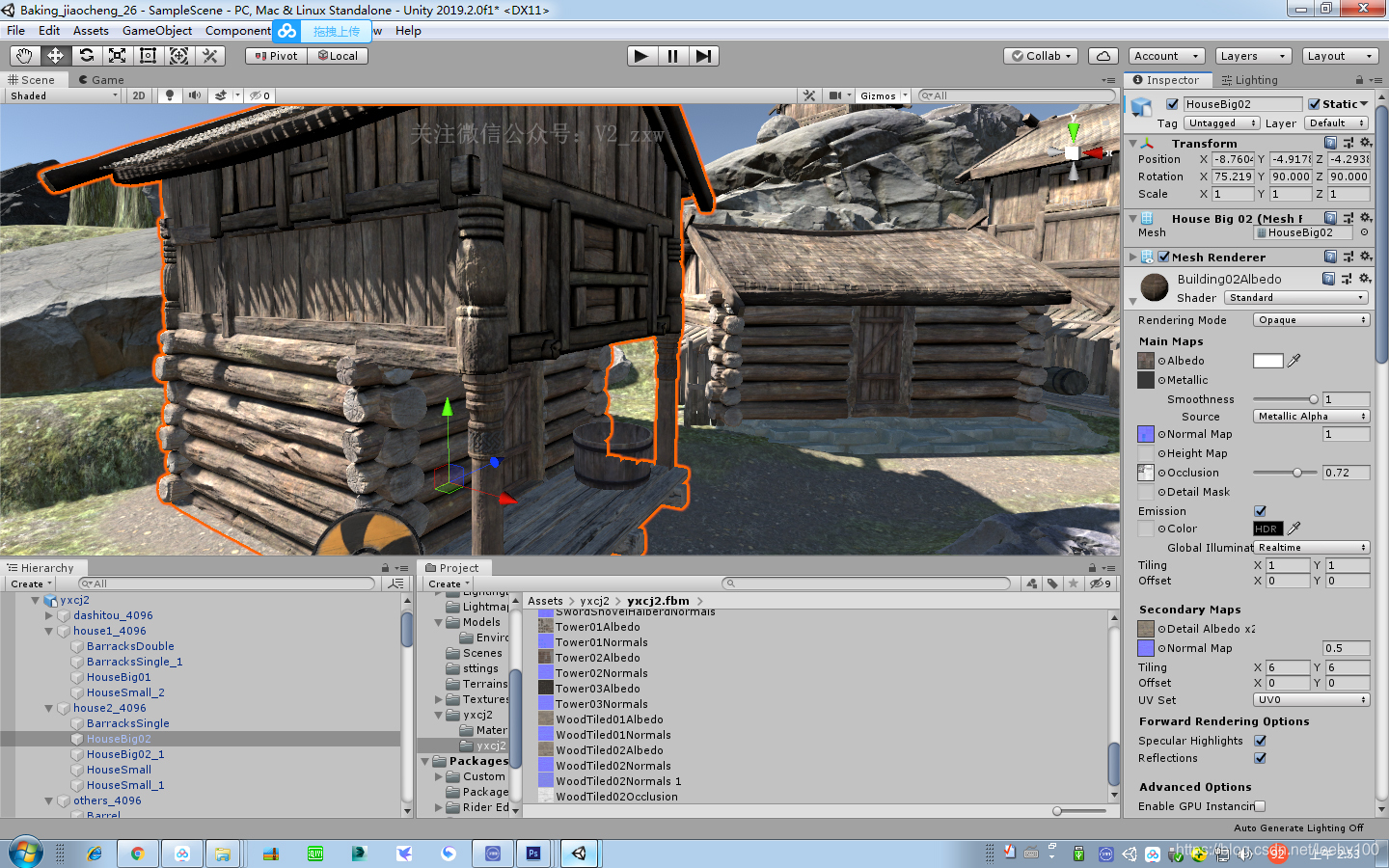Toggle the Local handle rotation button
This screenshot has width=1389, height=868.
(x=338, y=56)
